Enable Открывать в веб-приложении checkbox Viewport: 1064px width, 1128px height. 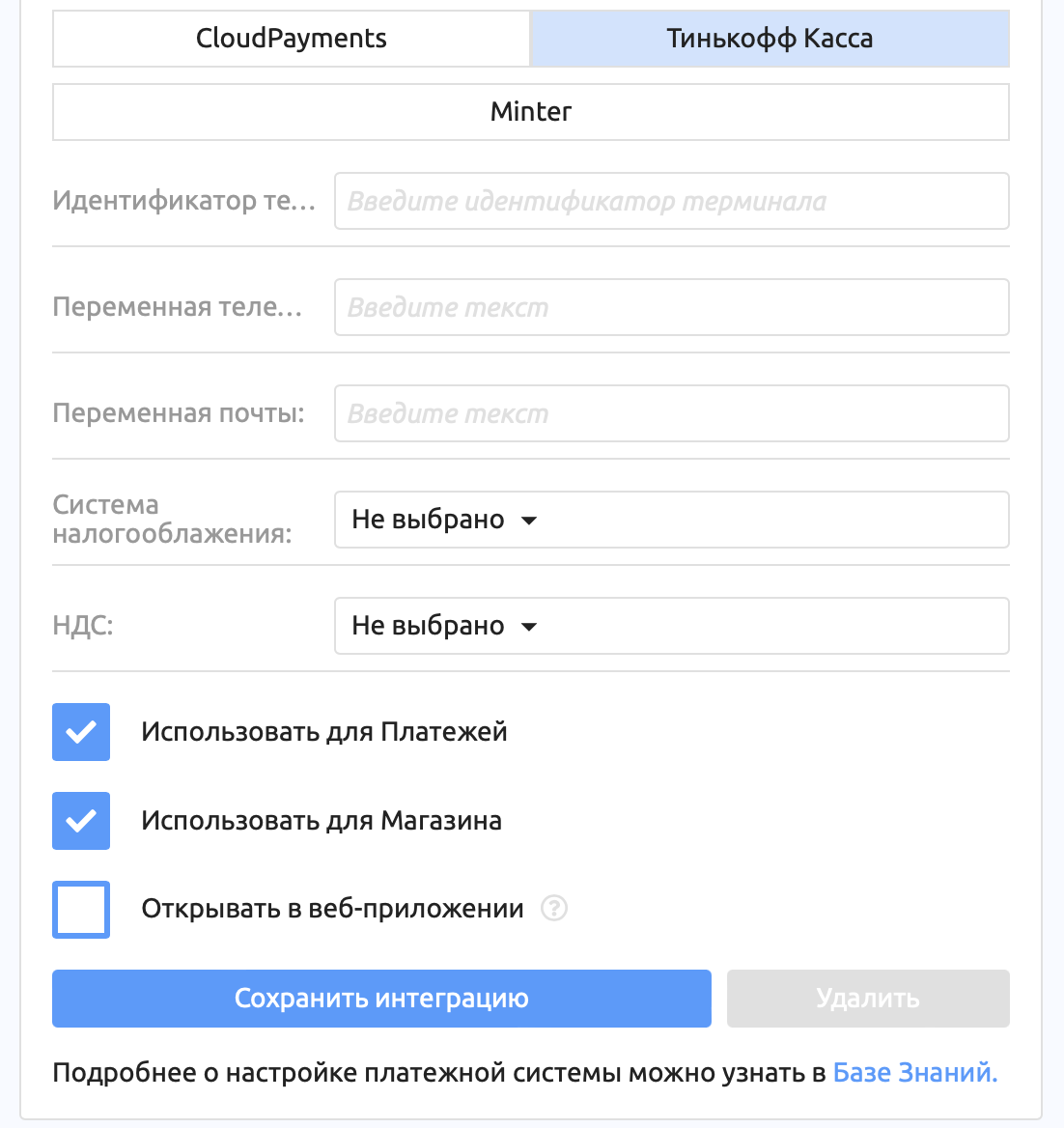coord(81,910)
